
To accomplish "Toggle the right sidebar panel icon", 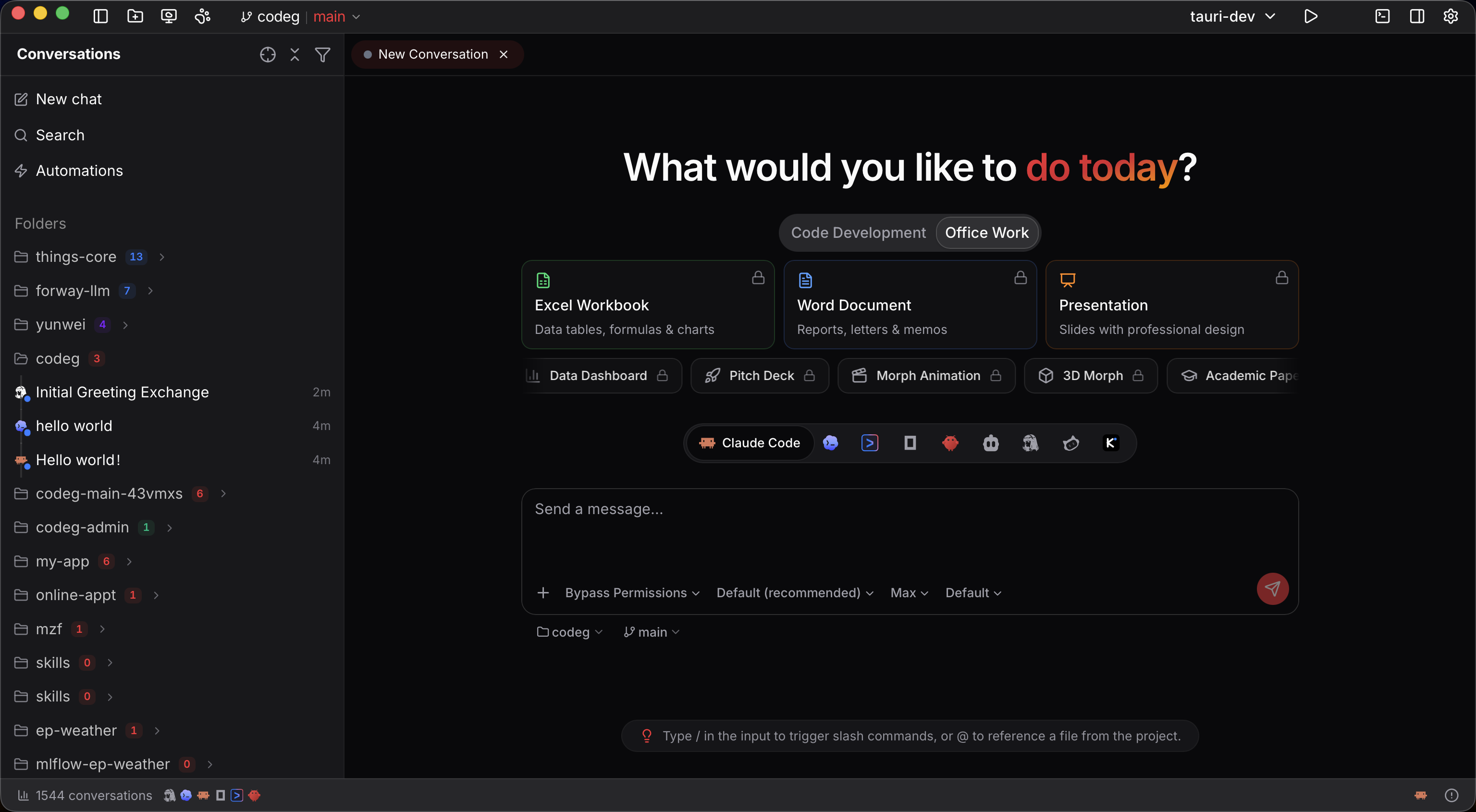I will tap(1417, 16).
